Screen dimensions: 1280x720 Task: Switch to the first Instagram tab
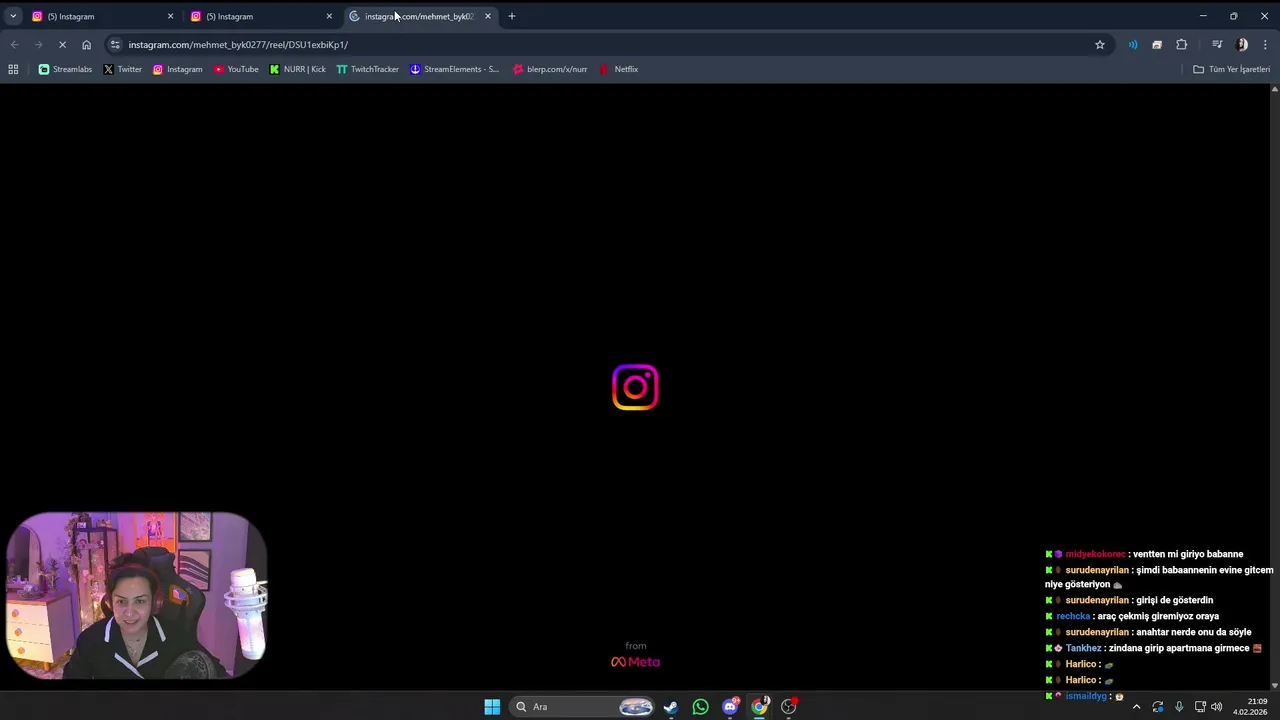point(100,16)
